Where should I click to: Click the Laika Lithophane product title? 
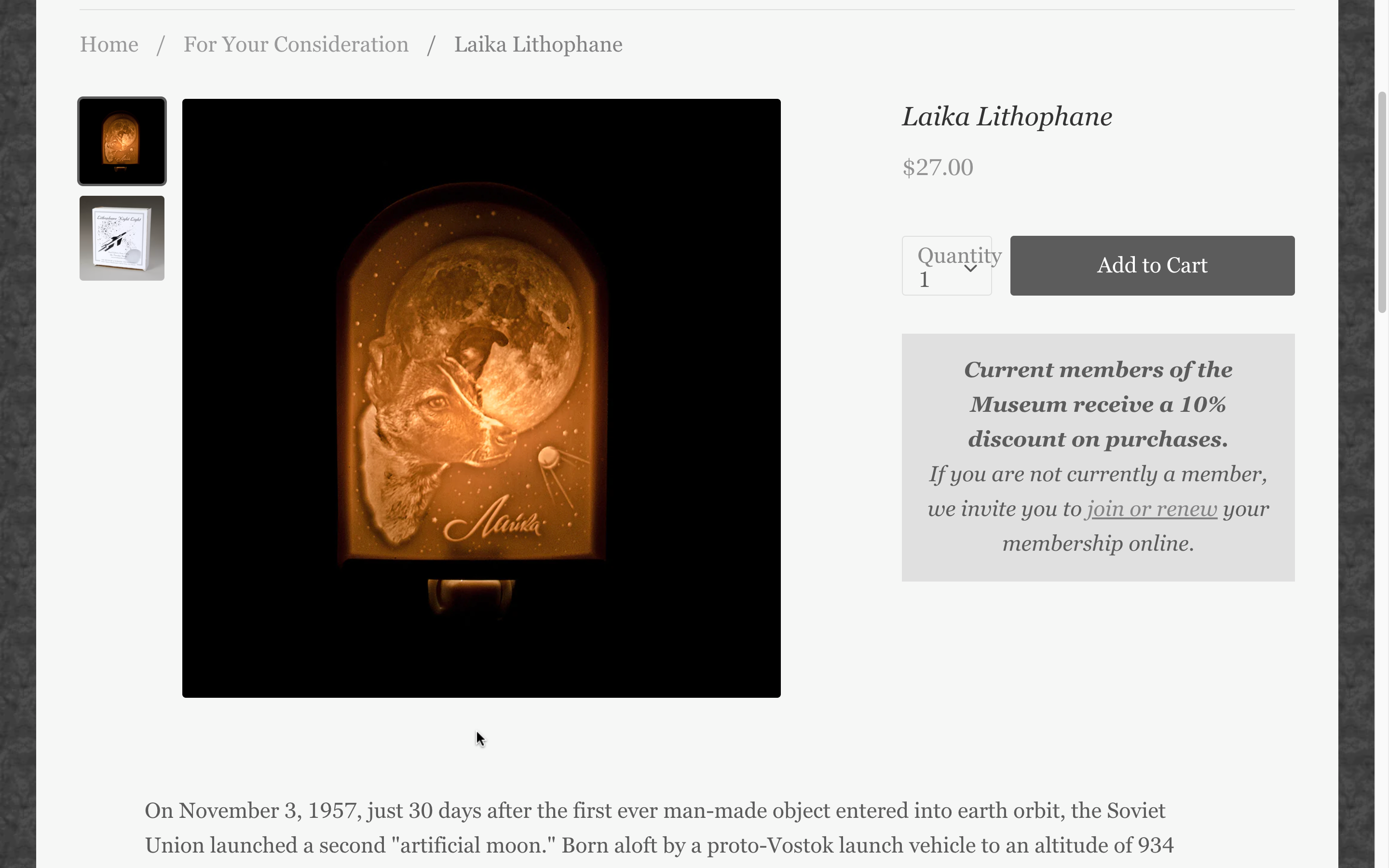click(x=1007, y=117)
